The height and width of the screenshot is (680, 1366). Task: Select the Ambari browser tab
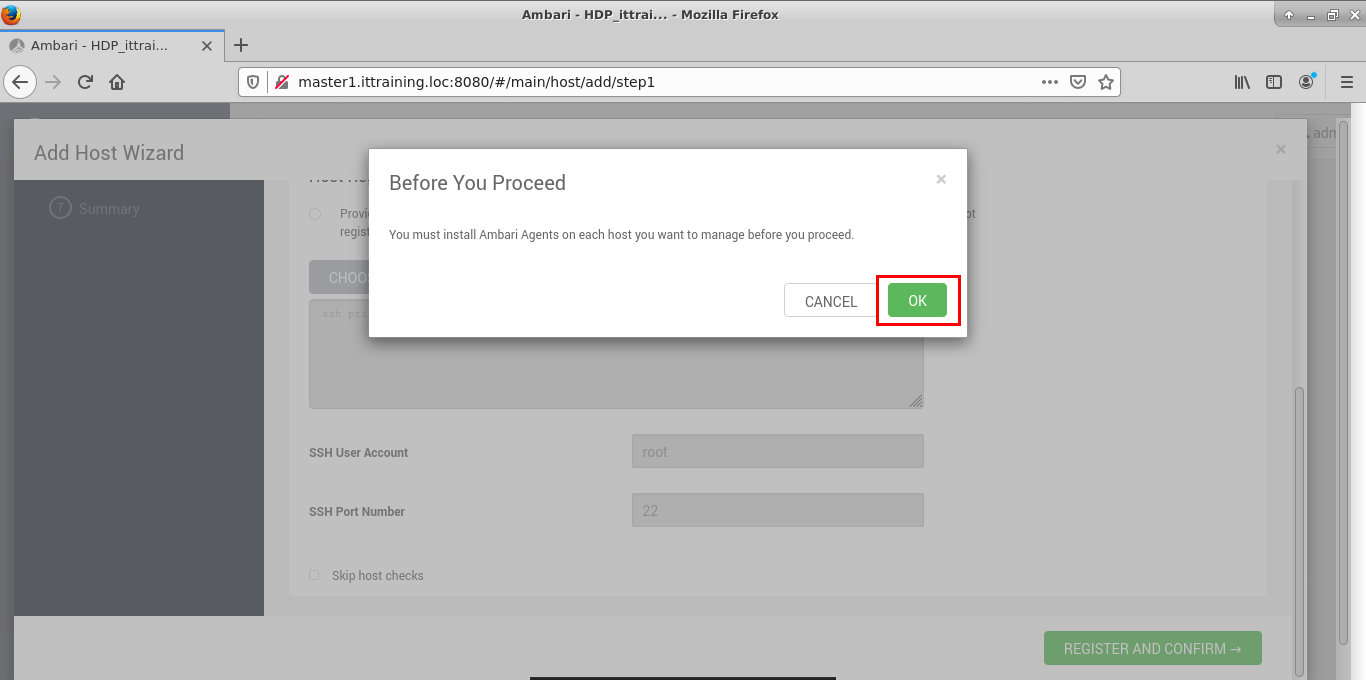pyautogui.click(x=100, y=46)
